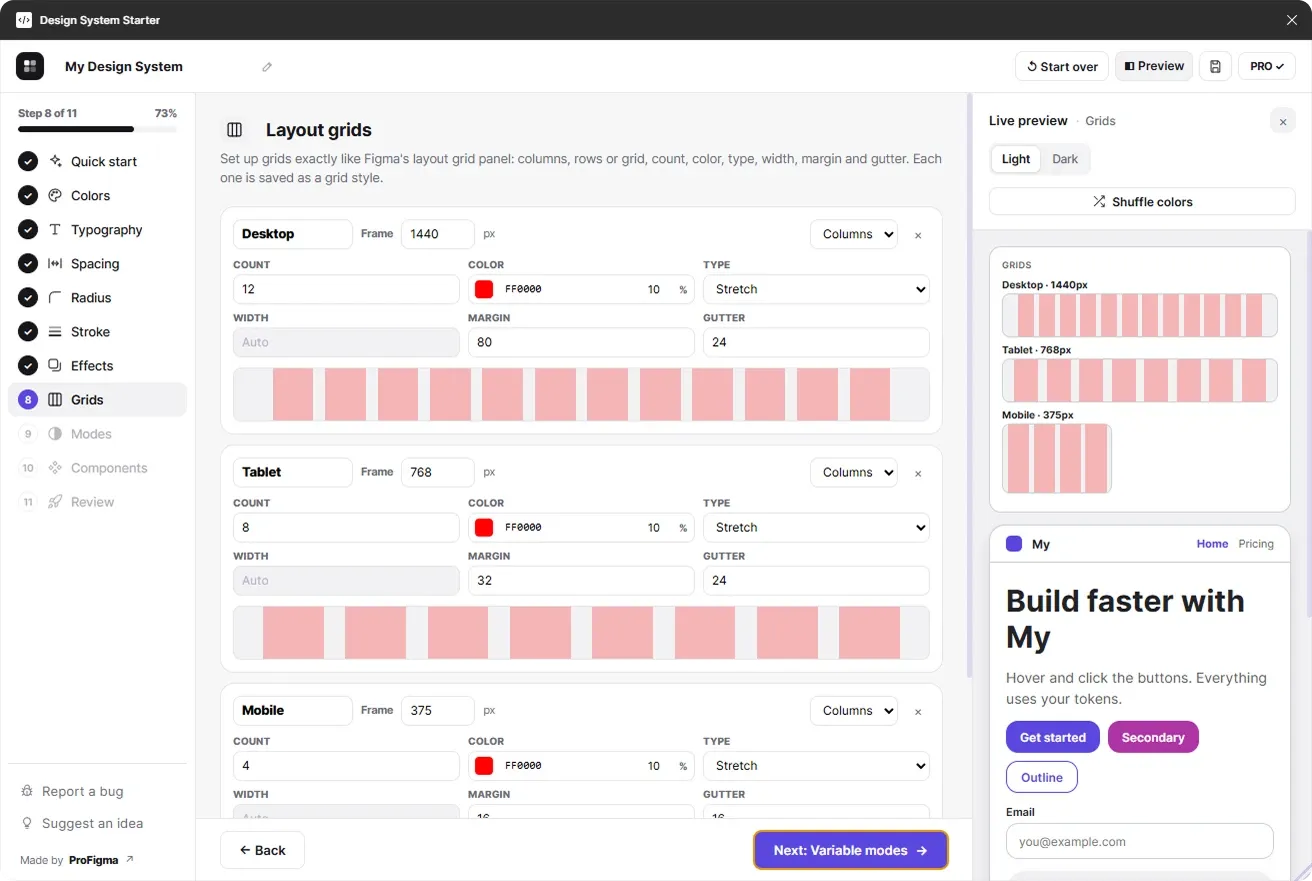Click the Typography icon in sidebar

click(x=55, y=230)
